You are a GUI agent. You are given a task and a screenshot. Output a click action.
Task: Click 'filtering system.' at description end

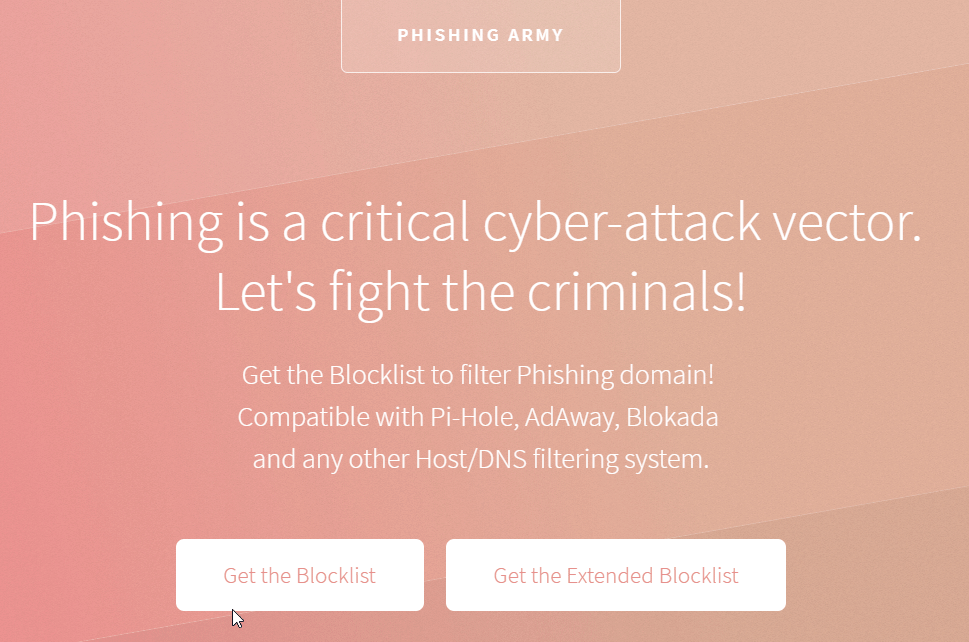click(x=620, y=460)
